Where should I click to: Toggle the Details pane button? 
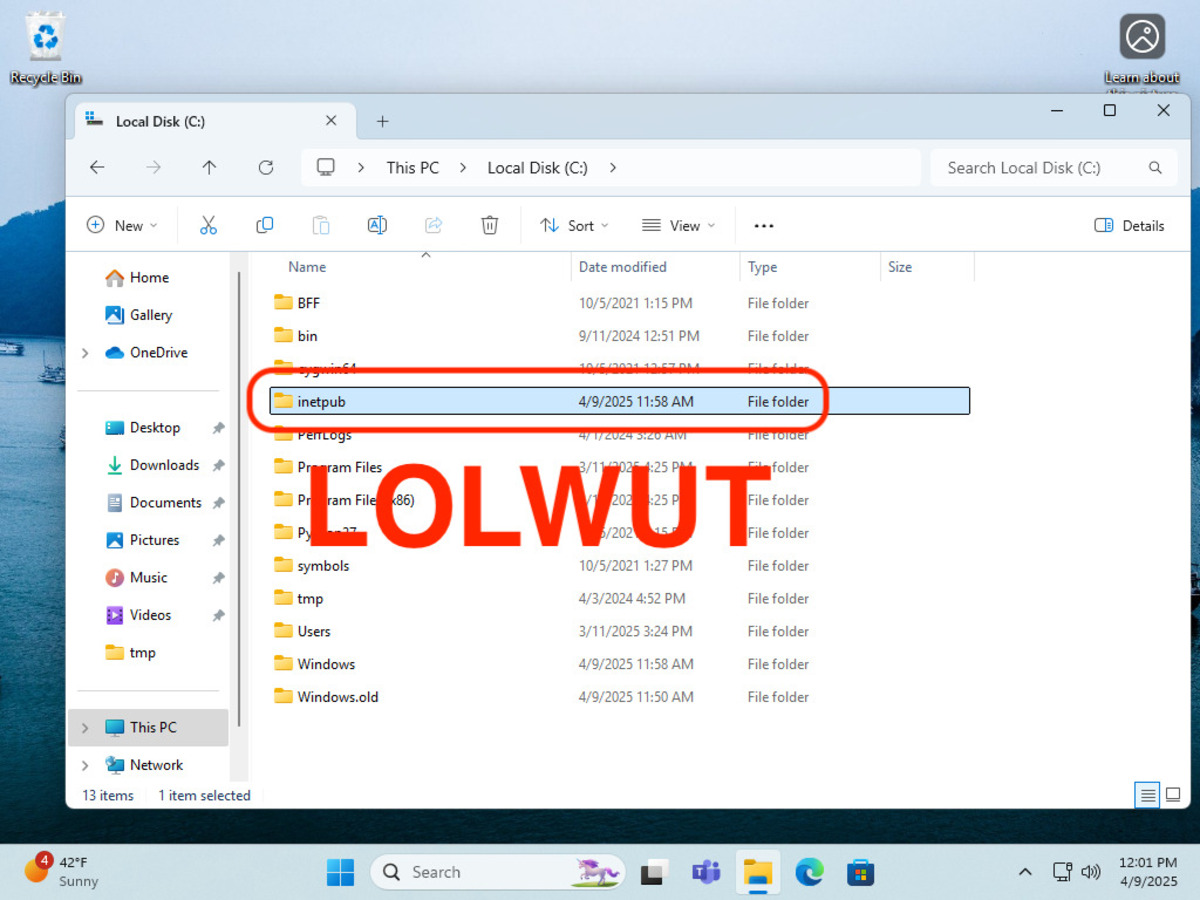1129,225
